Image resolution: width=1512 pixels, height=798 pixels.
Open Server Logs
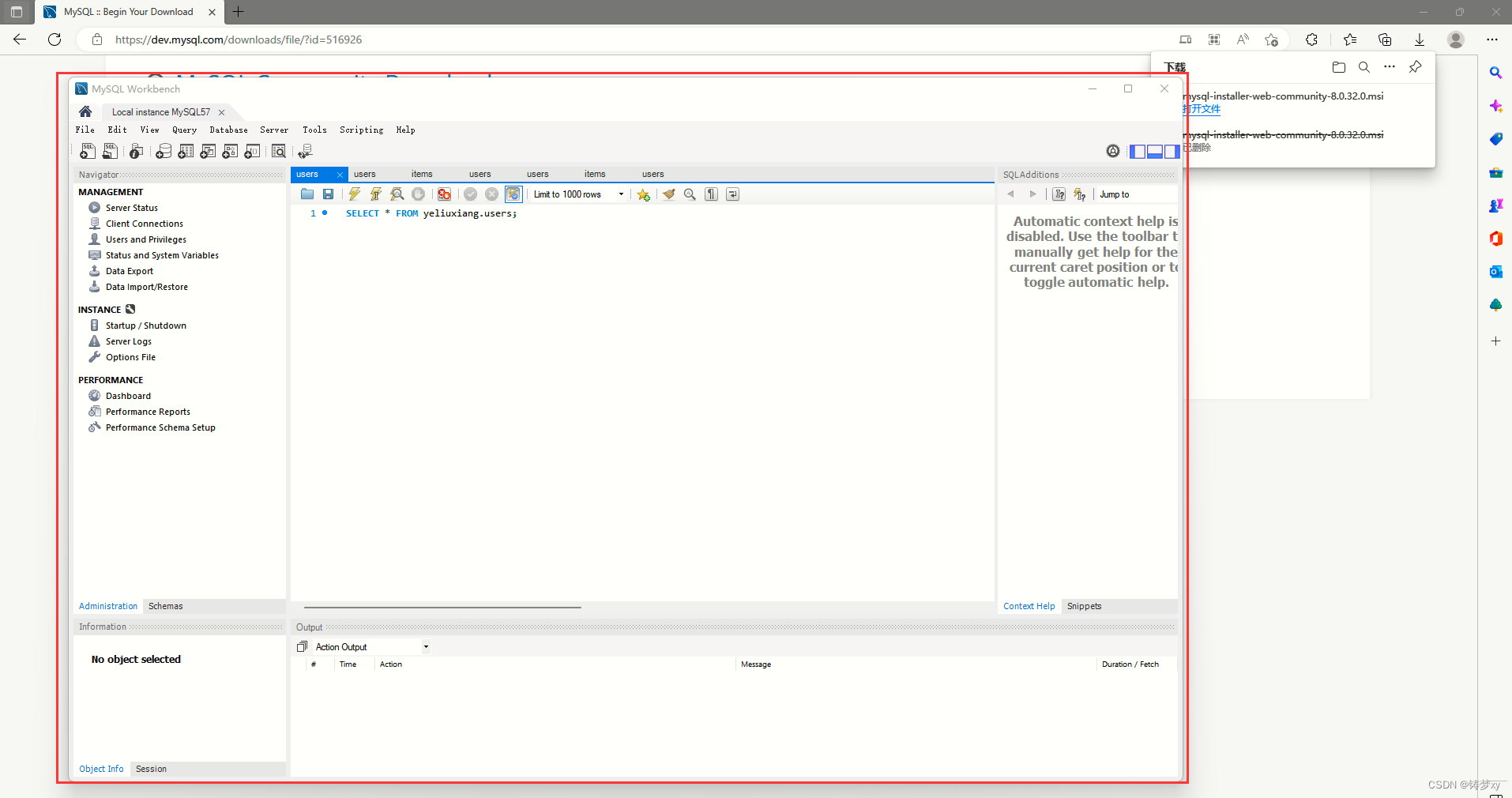pyautogui.click(x=128, y=341)
